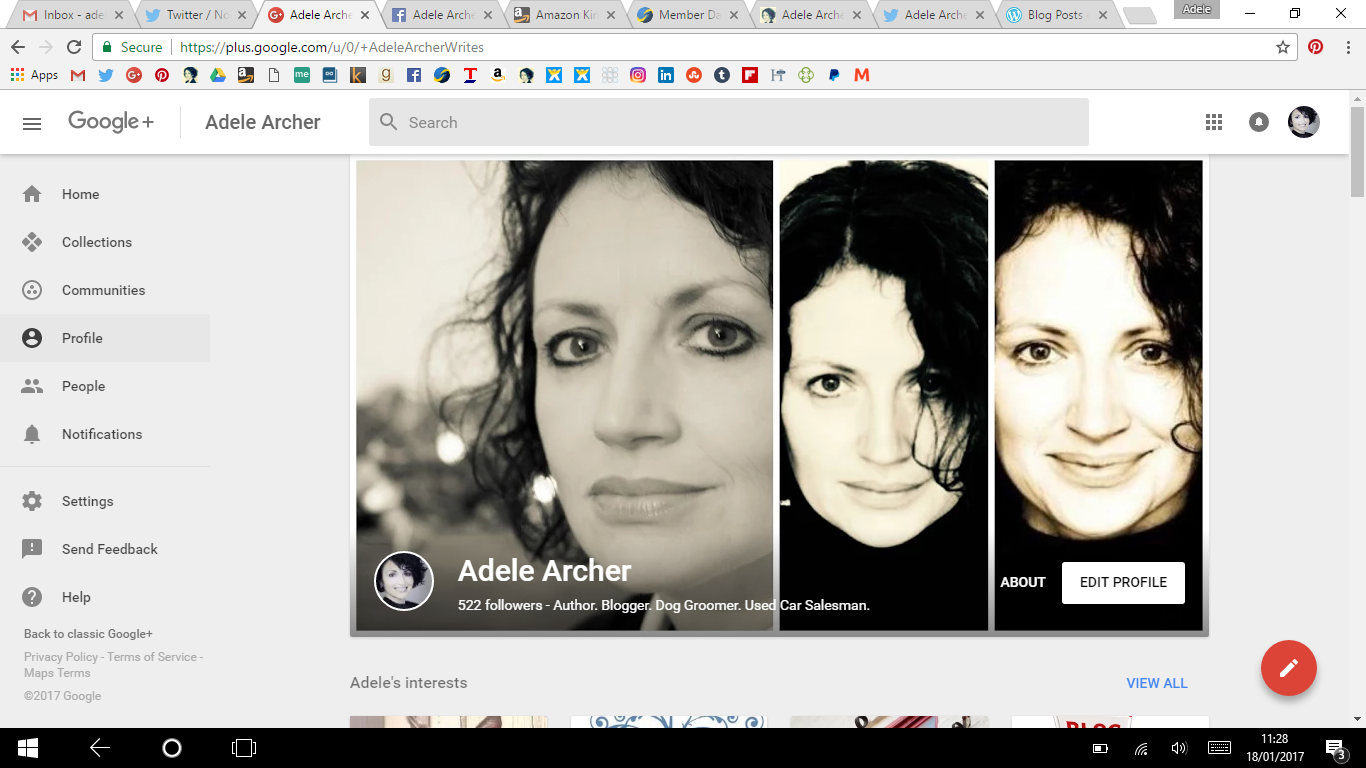Open the notifications bell in header

pyautogui.click(x=1259, y=122)
